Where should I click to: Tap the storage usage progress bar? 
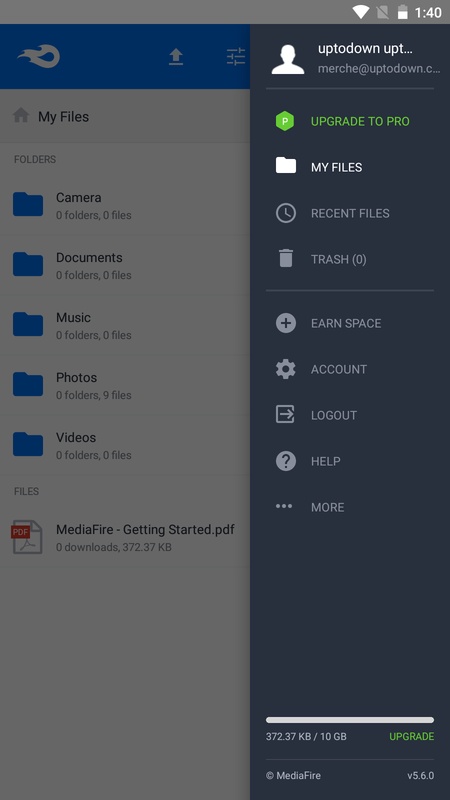(350, 720)
